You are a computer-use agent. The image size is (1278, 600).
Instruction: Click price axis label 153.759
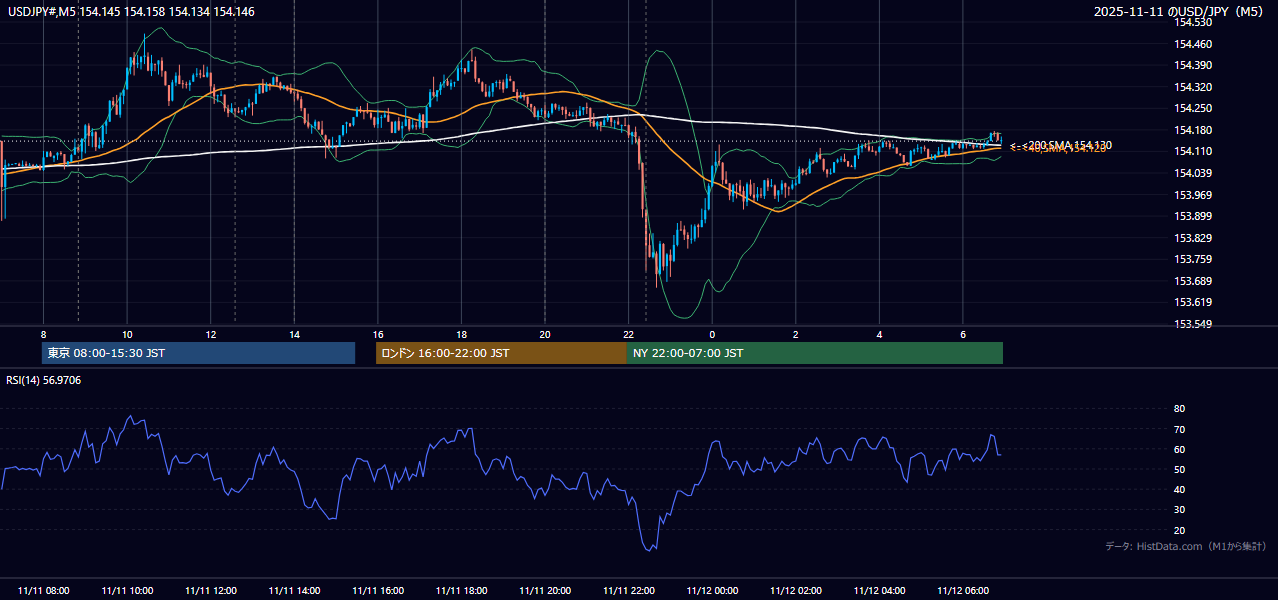[1193, 259]
